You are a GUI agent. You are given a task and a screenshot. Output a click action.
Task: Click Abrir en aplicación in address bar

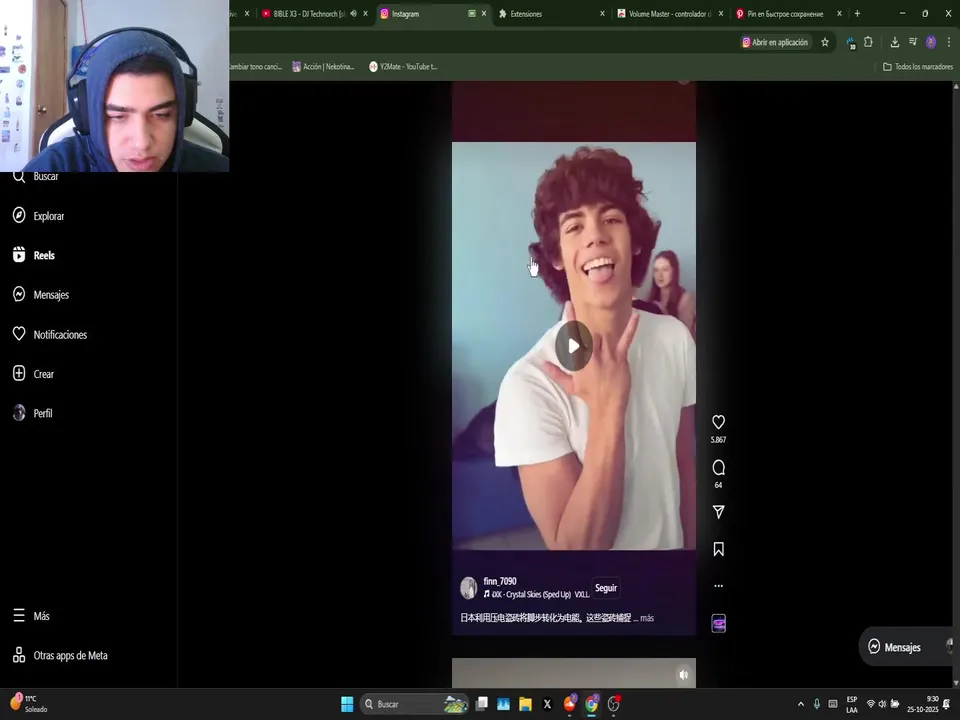pos(775,42)
